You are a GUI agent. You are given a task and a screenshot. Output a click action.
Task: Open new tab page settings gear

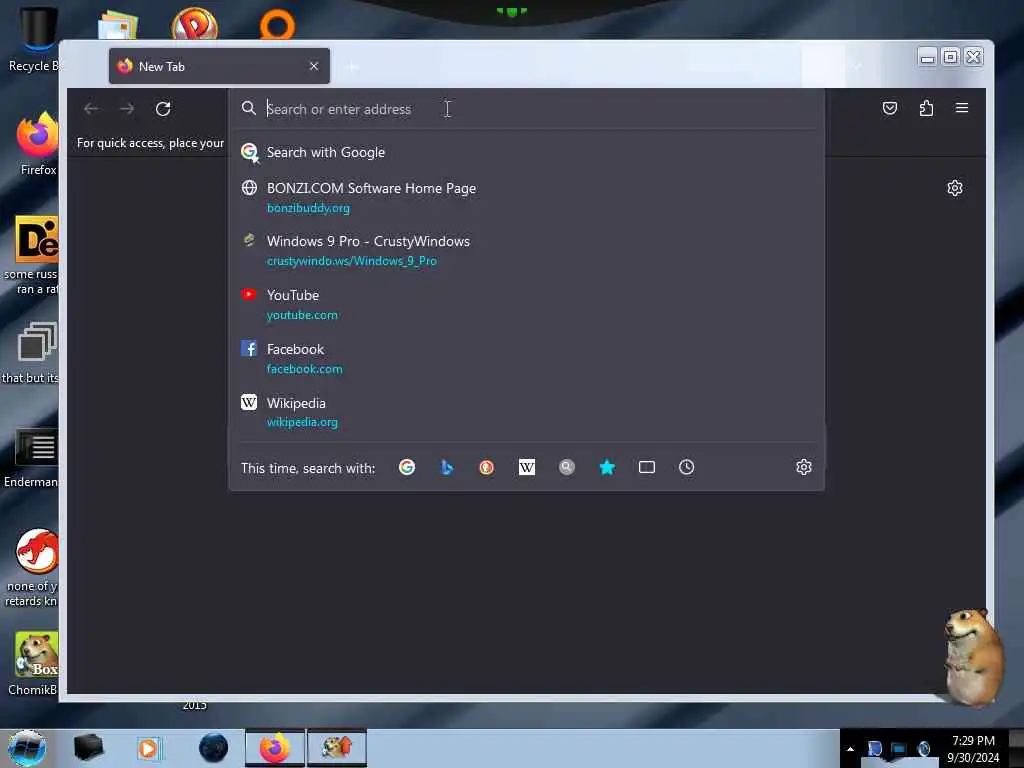point(955,188)
